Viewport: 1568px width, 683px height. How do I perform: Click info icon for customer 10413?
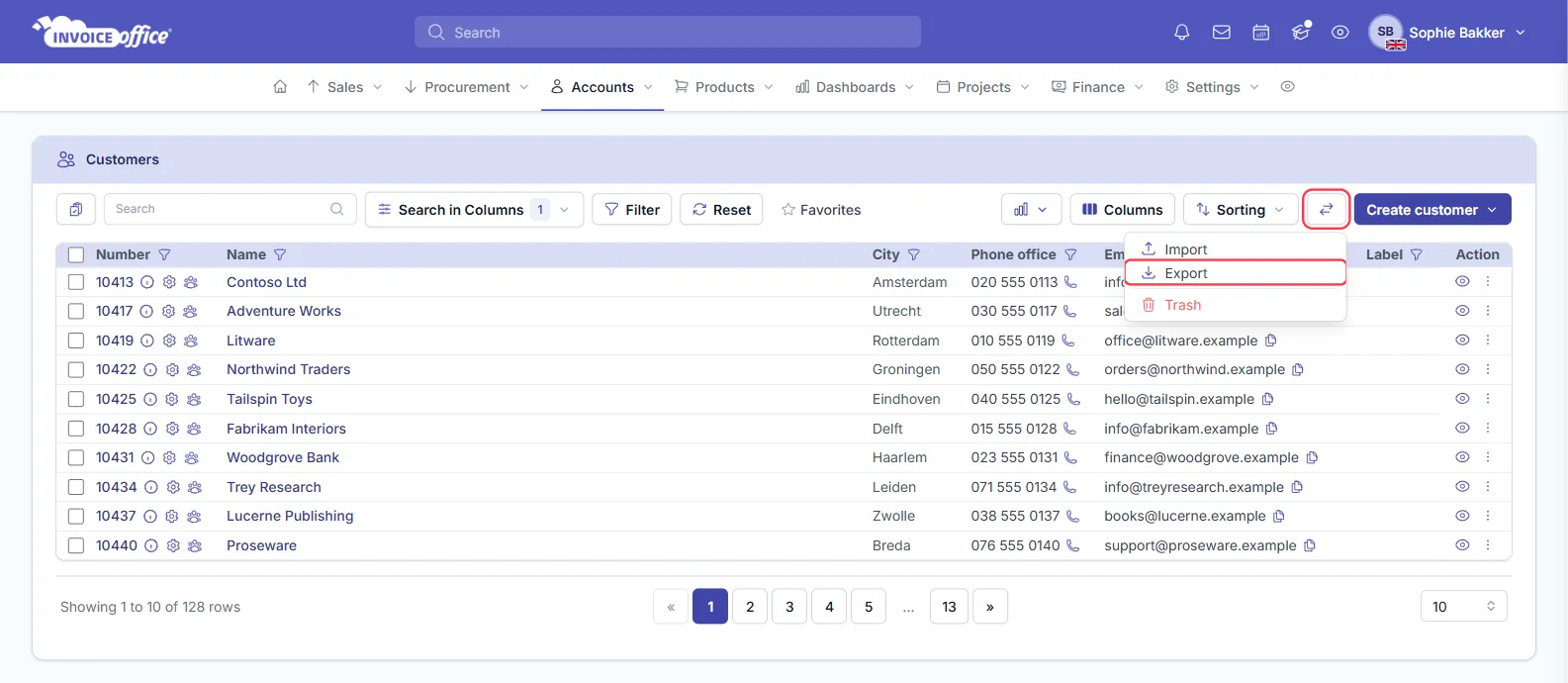point(147,282)
